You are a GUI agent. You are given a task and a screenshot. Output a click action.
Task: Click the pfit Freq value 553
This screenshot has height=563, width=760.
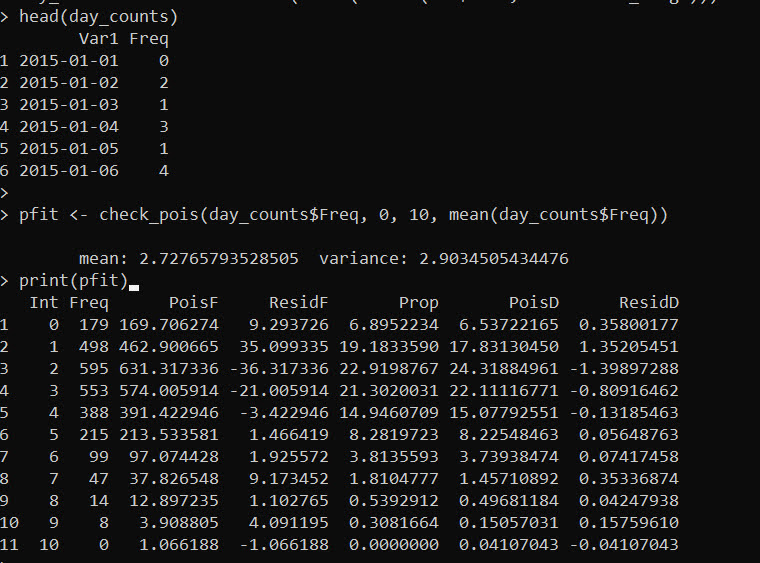pos(94,391)
